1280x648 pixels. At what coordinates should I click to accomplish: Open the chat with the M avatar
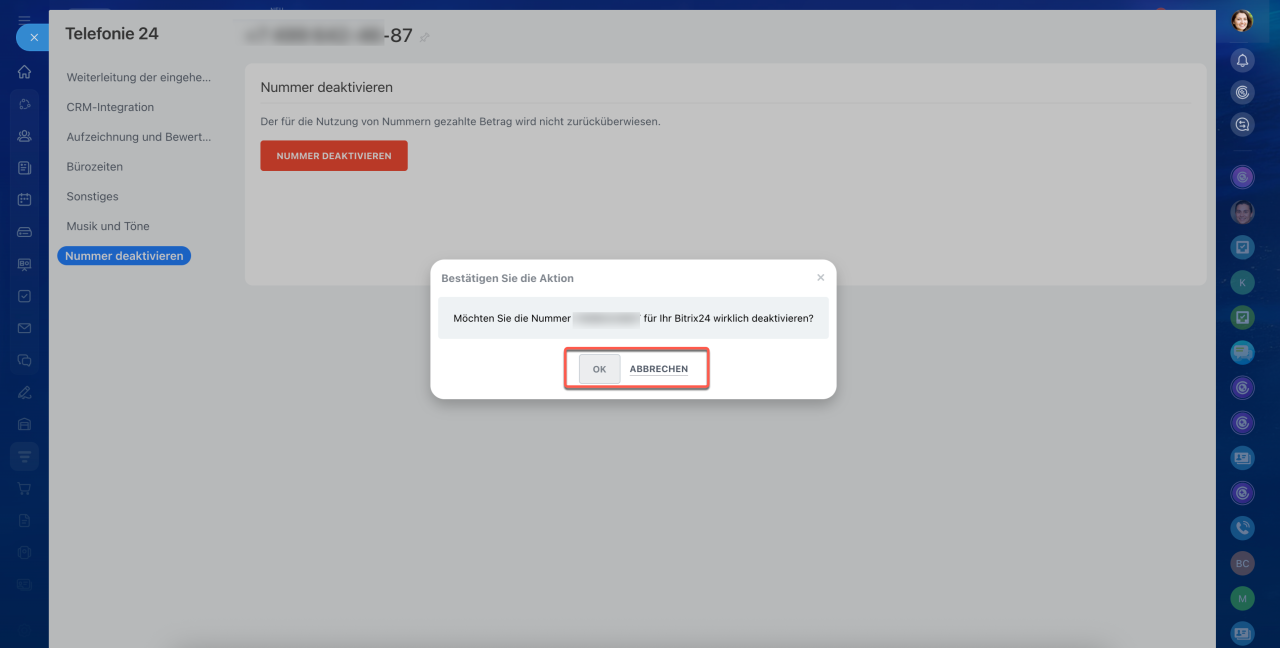[x=1242, y=598]
